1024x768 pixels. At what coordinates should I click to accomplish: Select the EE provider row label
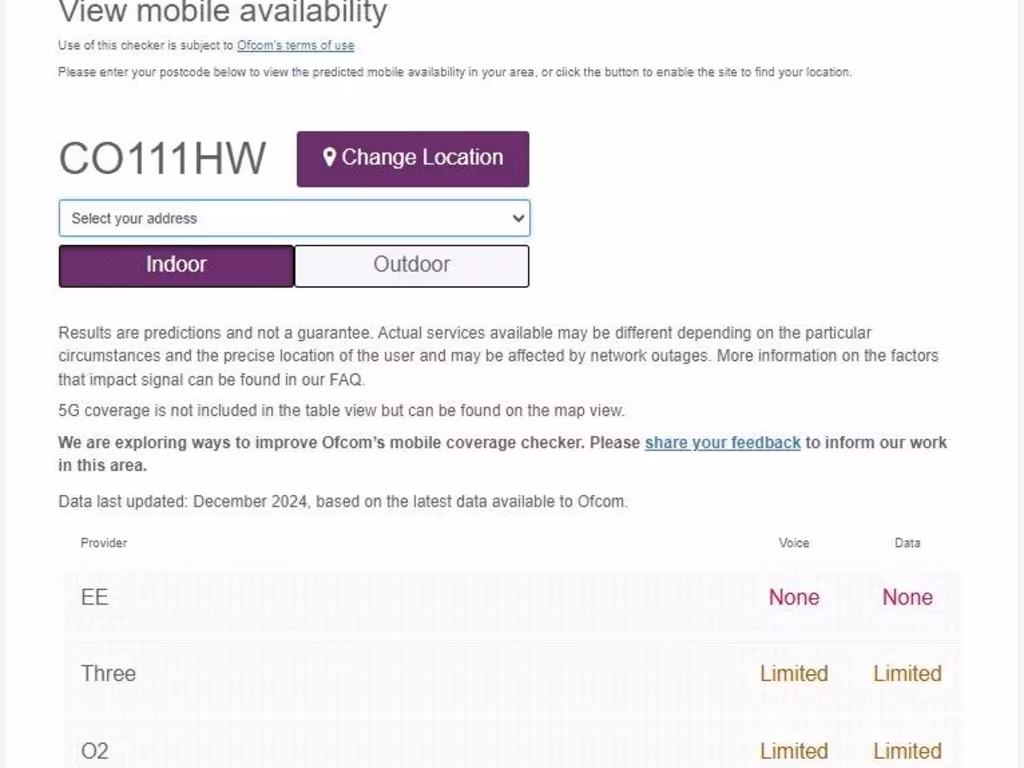[94, 597]
